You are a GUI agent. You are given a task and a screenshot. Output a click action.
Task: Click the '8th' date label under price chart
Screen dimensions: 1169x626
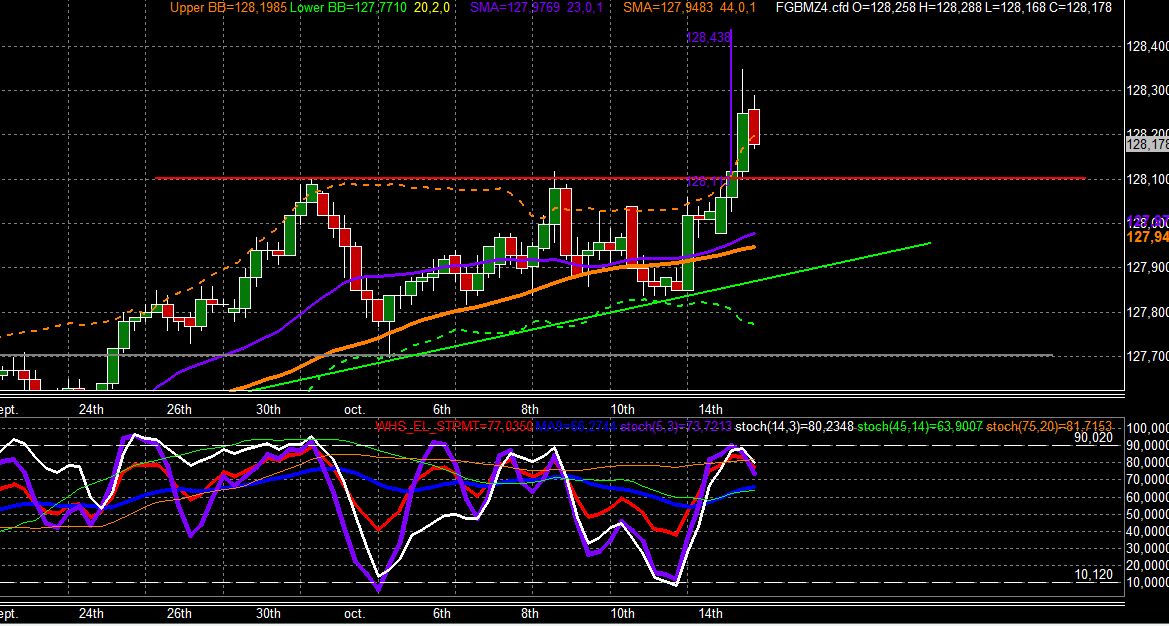[x=530, y=409]
